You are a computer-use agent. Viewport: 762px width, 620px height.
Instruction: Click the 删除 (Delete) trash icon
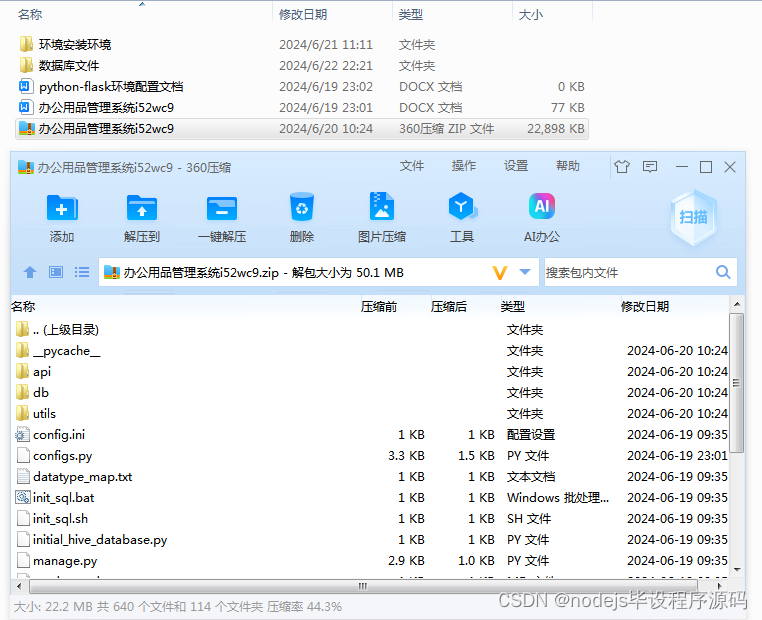click(x=302, y=207)
